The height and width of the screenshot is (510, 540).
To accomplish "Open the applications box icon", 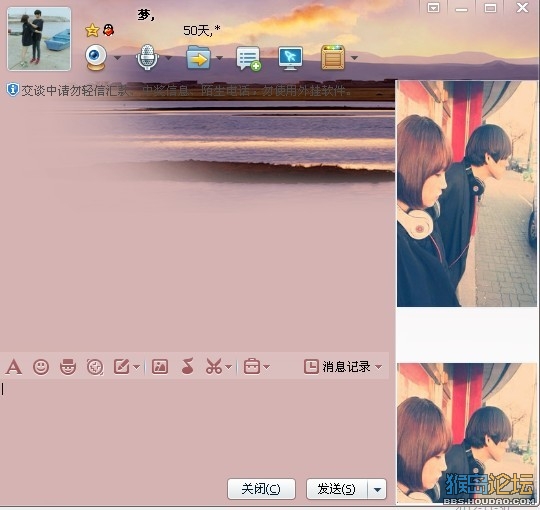I will point(333,58).
